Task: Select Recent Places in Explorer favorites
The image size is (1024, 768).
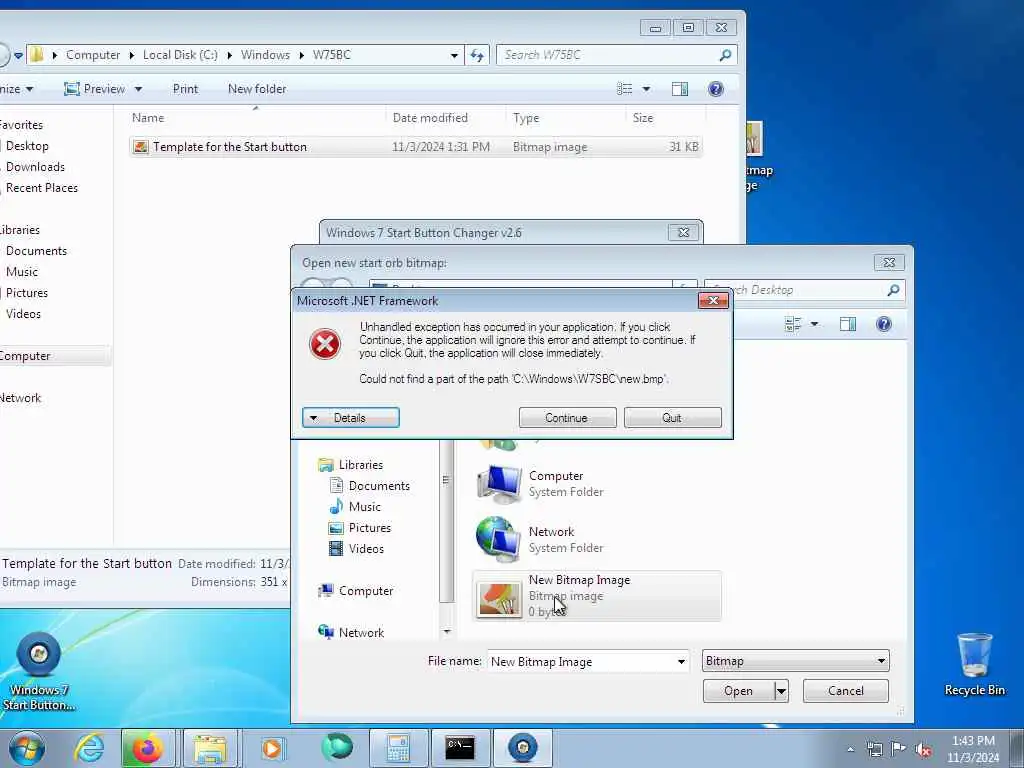Action: [41, 187]
